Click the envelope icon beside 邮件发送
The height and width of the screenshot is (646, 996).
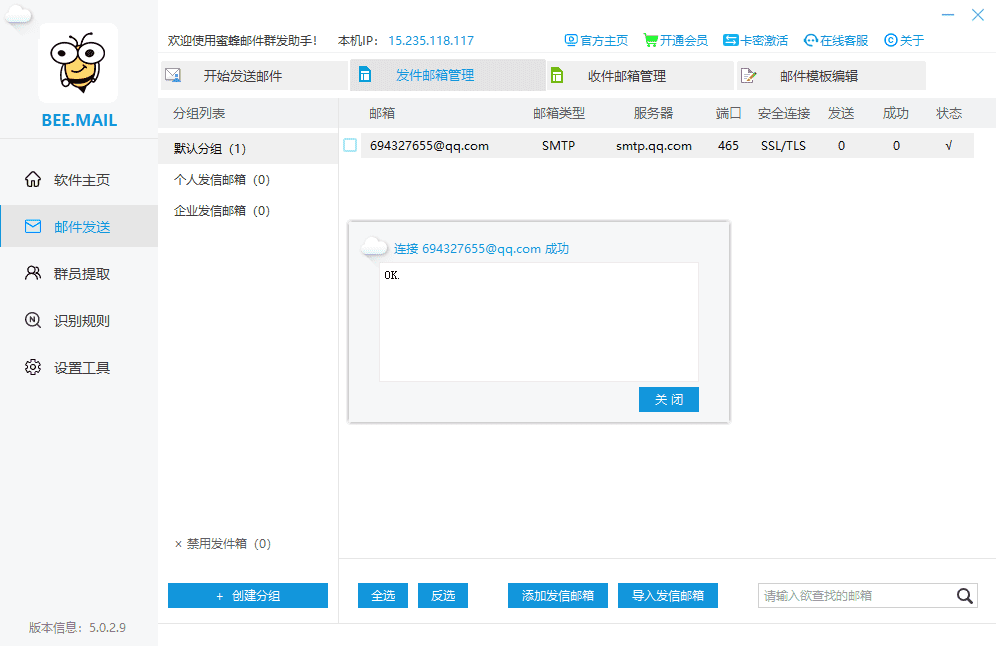pyautogui.click(x=33, y=227)
